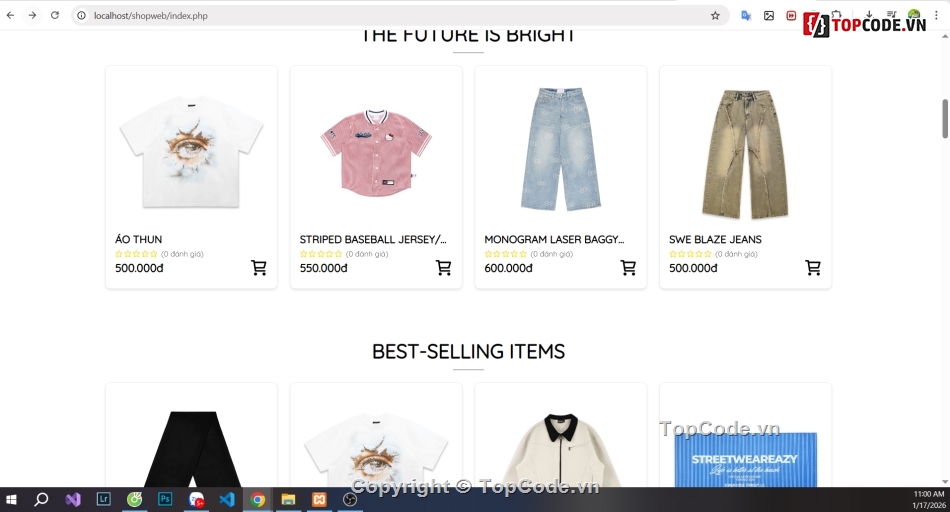This screenshot has height=512, width=950.
Task: Open Visual Studio Code from taskbar
Action: pyautogui.click(x=227, y=499)
